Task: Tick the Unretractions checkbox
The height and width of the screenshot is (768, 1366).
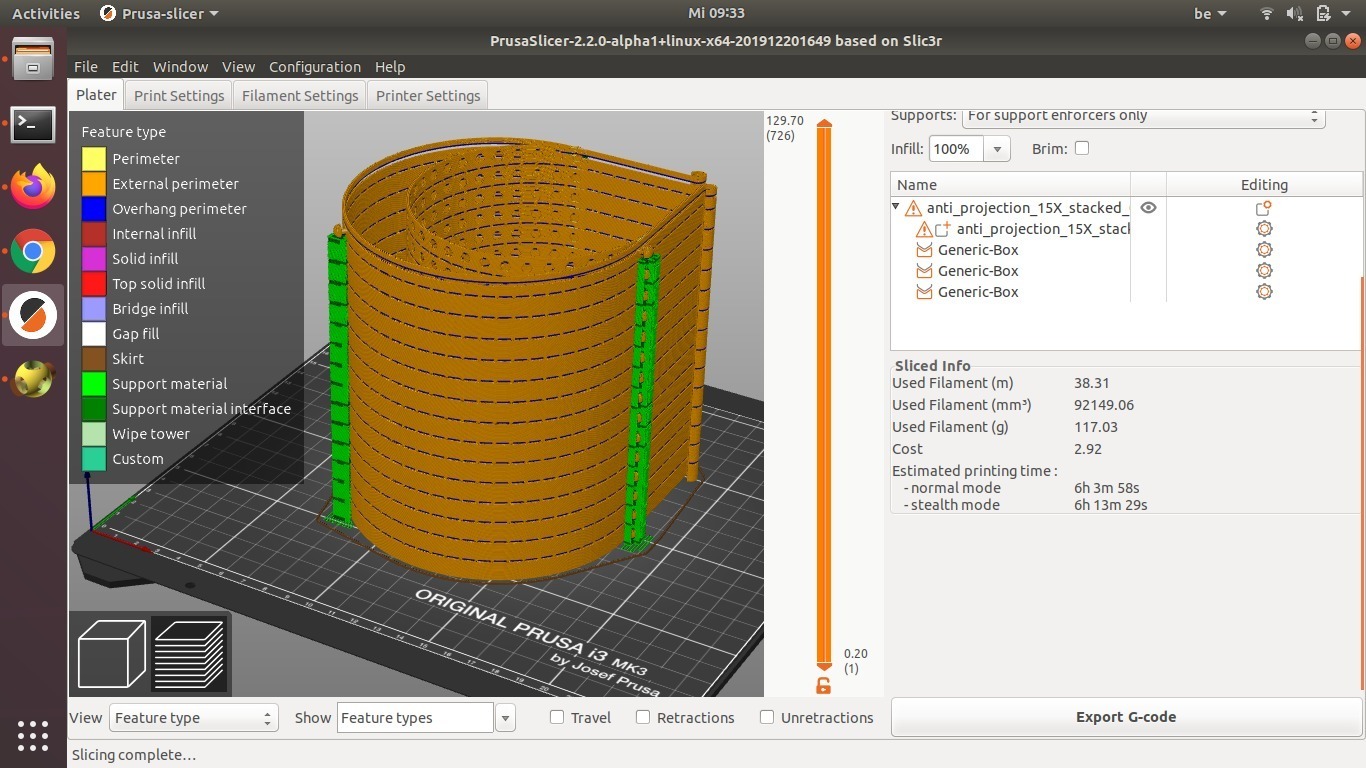Action: [767, 717]
